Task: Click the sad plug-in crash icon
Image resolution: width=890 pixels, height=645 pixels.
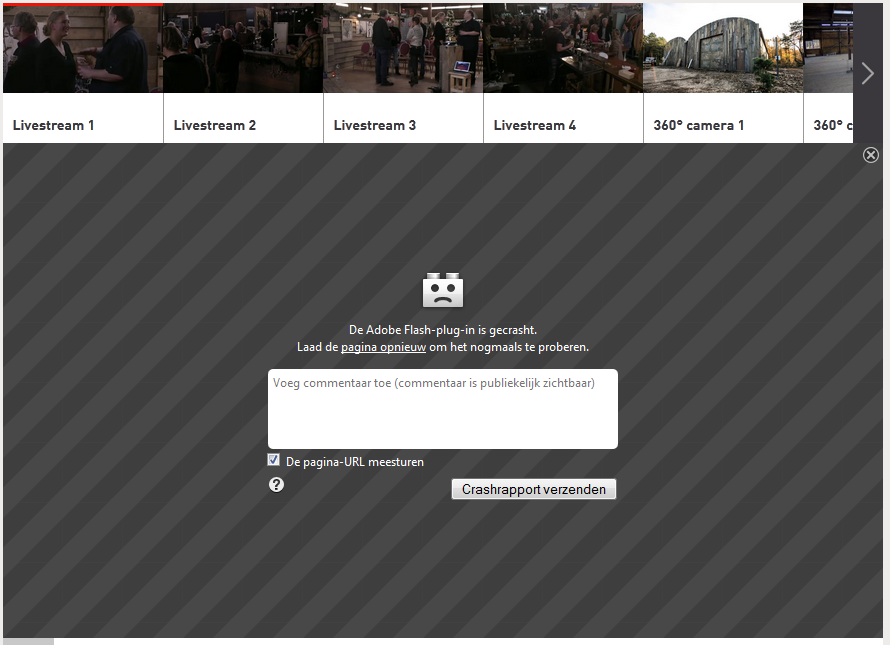Action: (443, 290)
